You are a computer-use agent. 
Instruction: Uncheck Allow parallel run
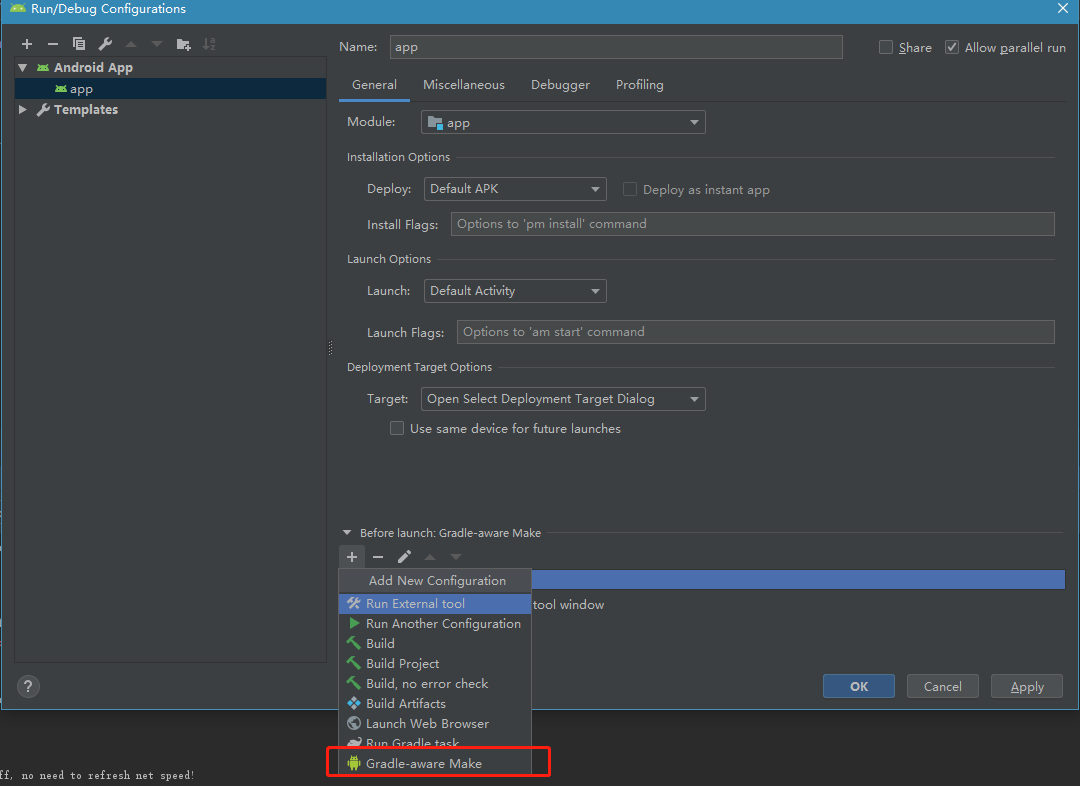(951, 47)
